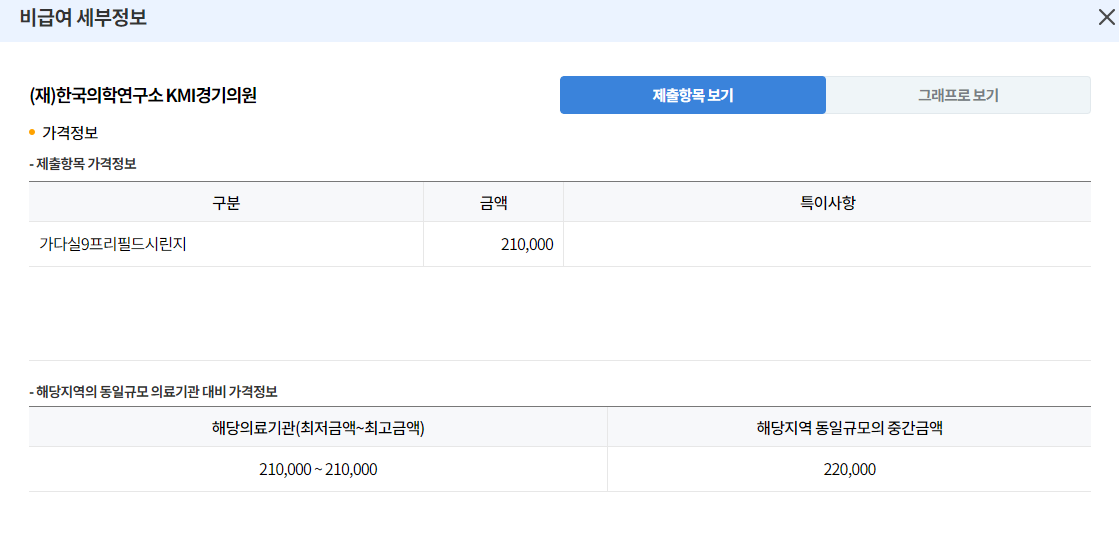Screen dimensions: 1119x534
Task: Click the 비급여 세부정보 dialog title
Action: (83, 18)
